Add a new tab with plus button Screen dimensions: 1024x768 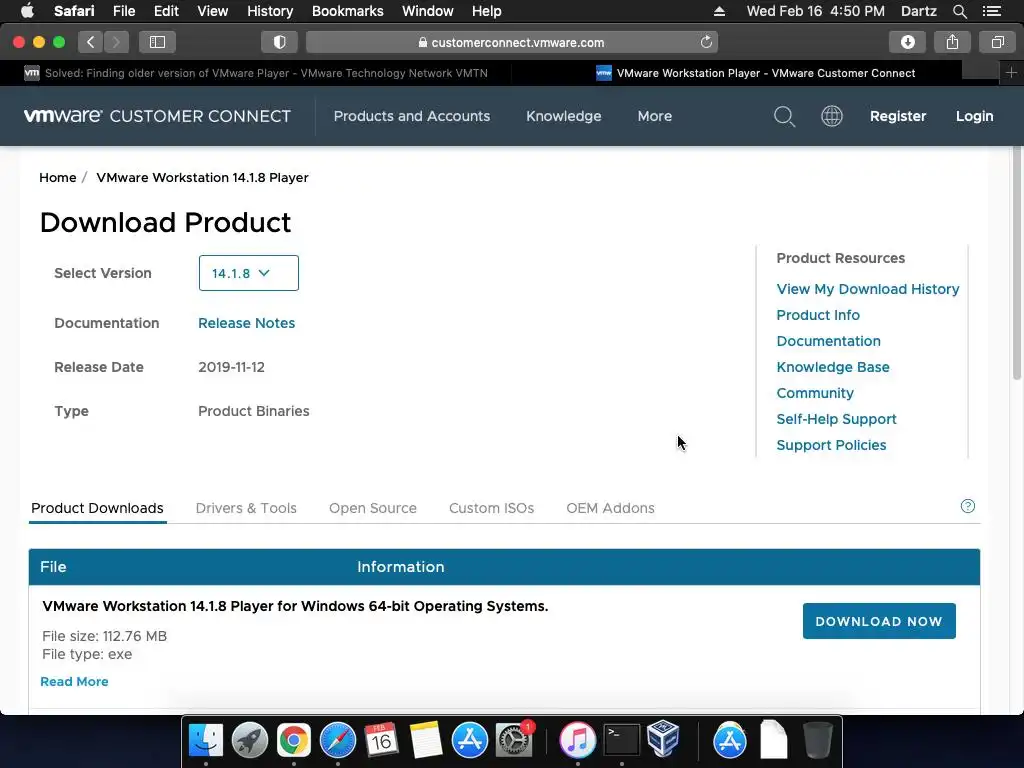tap(1011, 72)
